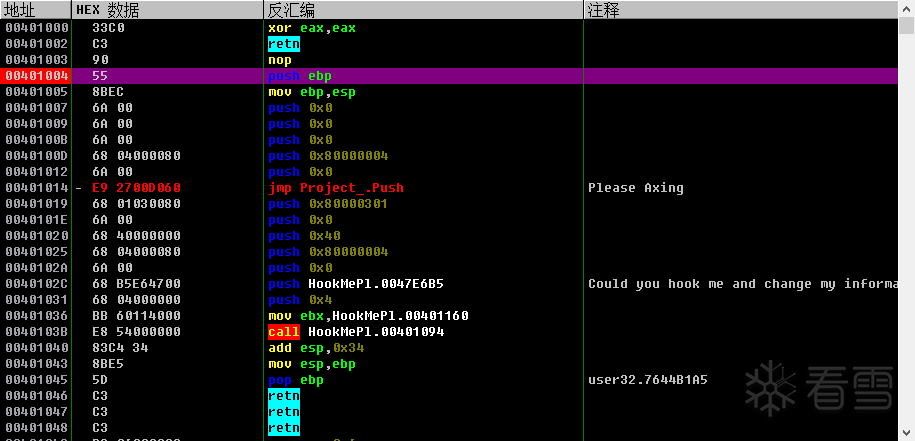The height and width of the screenshot is (441, 915).
Task: Select address 00401036
Action: coord(37,316)
